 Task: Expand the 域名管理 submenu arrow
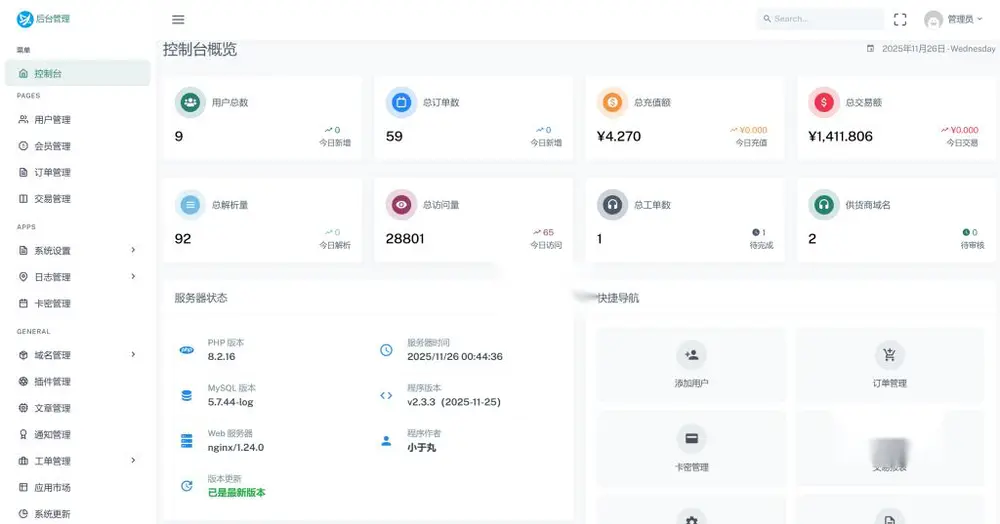[133, 354]
